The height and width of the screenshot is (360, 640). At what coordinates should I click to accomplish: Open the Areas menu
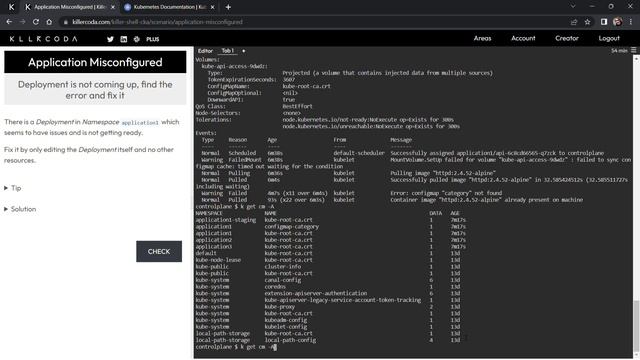[482, 38]
